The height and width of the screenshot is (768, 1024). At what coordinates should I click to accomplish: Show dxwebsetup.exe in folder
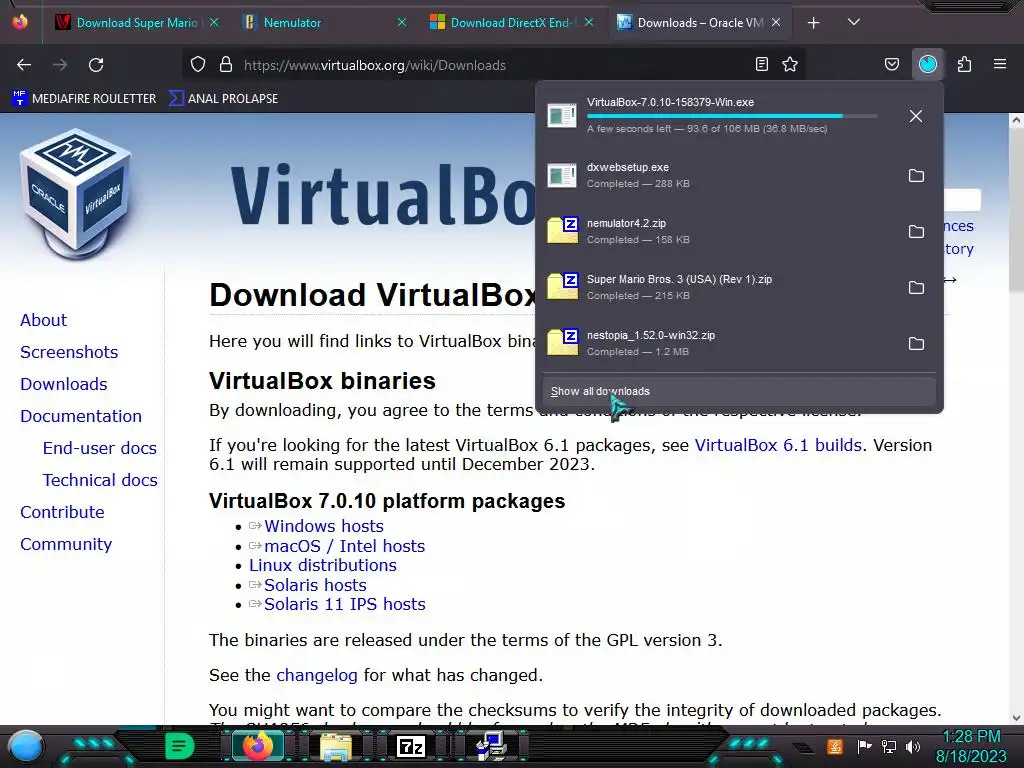tap(916, 176)
